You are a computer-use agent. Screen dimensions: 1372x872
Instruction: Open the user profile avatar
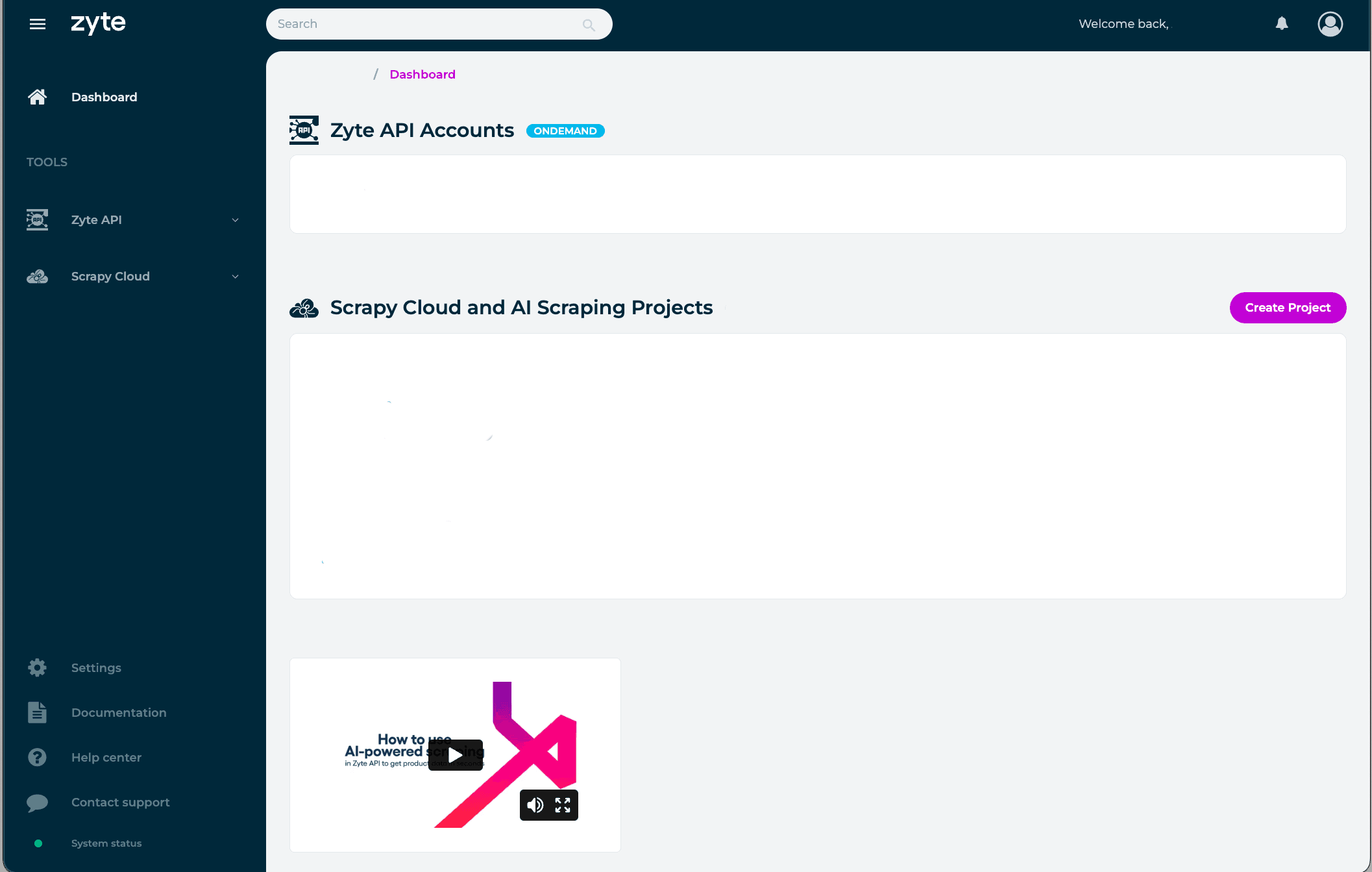(x=1330, y=24)
